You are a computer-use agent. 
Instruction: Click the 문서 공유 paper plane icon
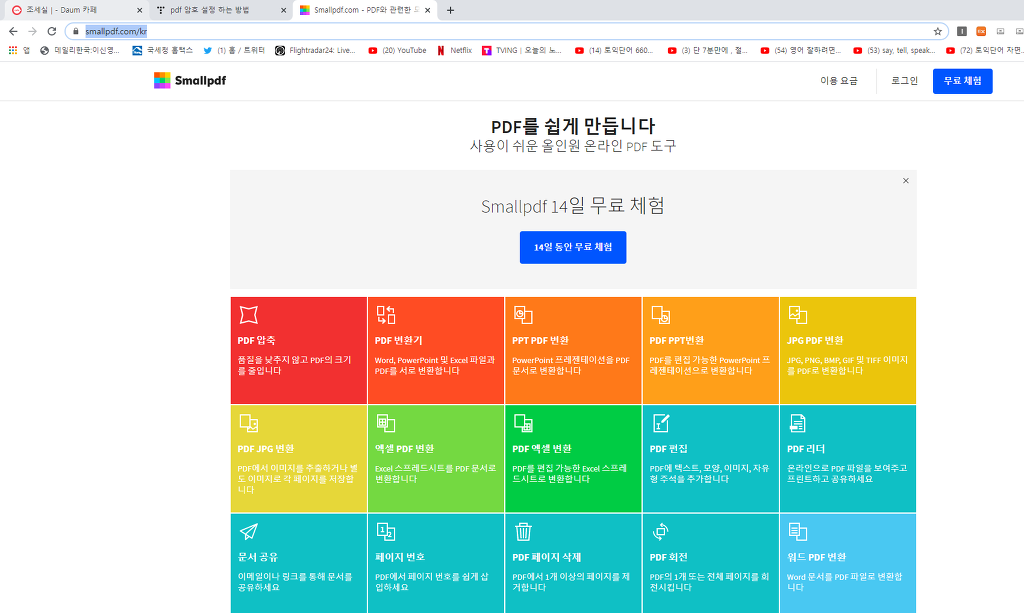tap(248, 531)
